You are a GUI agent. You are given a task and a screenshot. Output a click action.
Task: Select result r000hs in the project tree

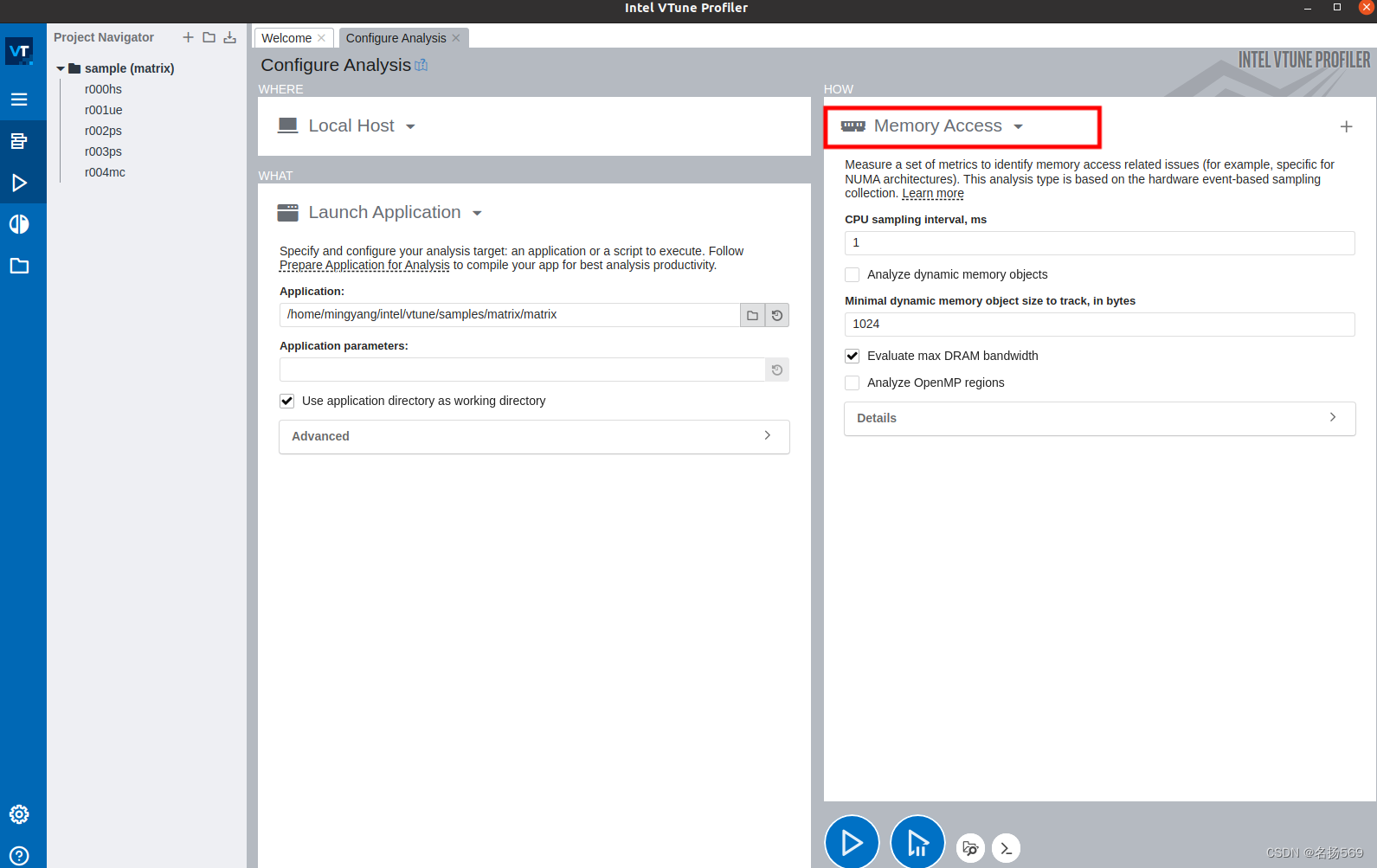point(103,89)
